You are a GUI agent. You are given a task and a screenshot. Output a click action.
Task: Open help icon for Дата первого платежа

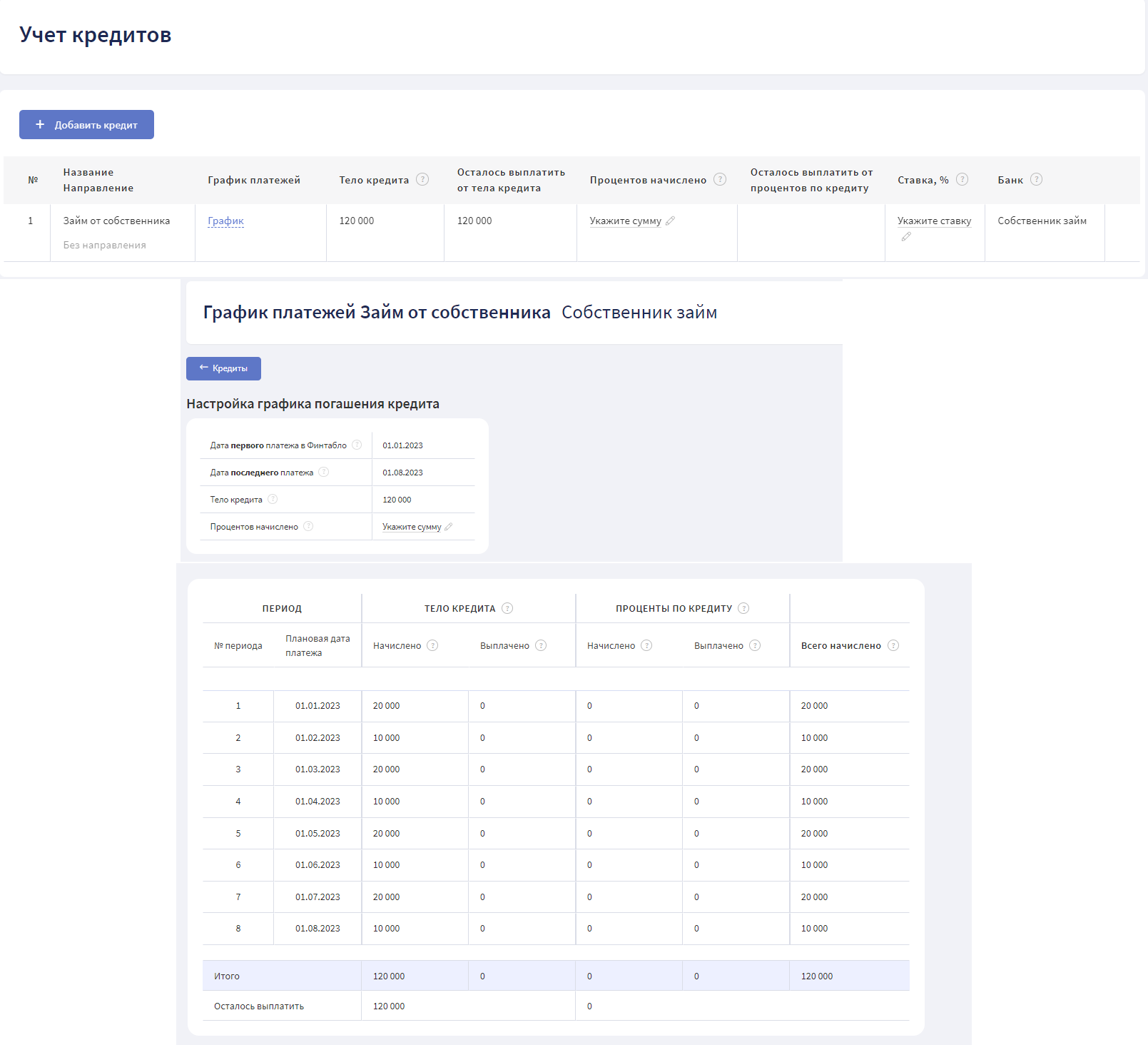[357, 445]
